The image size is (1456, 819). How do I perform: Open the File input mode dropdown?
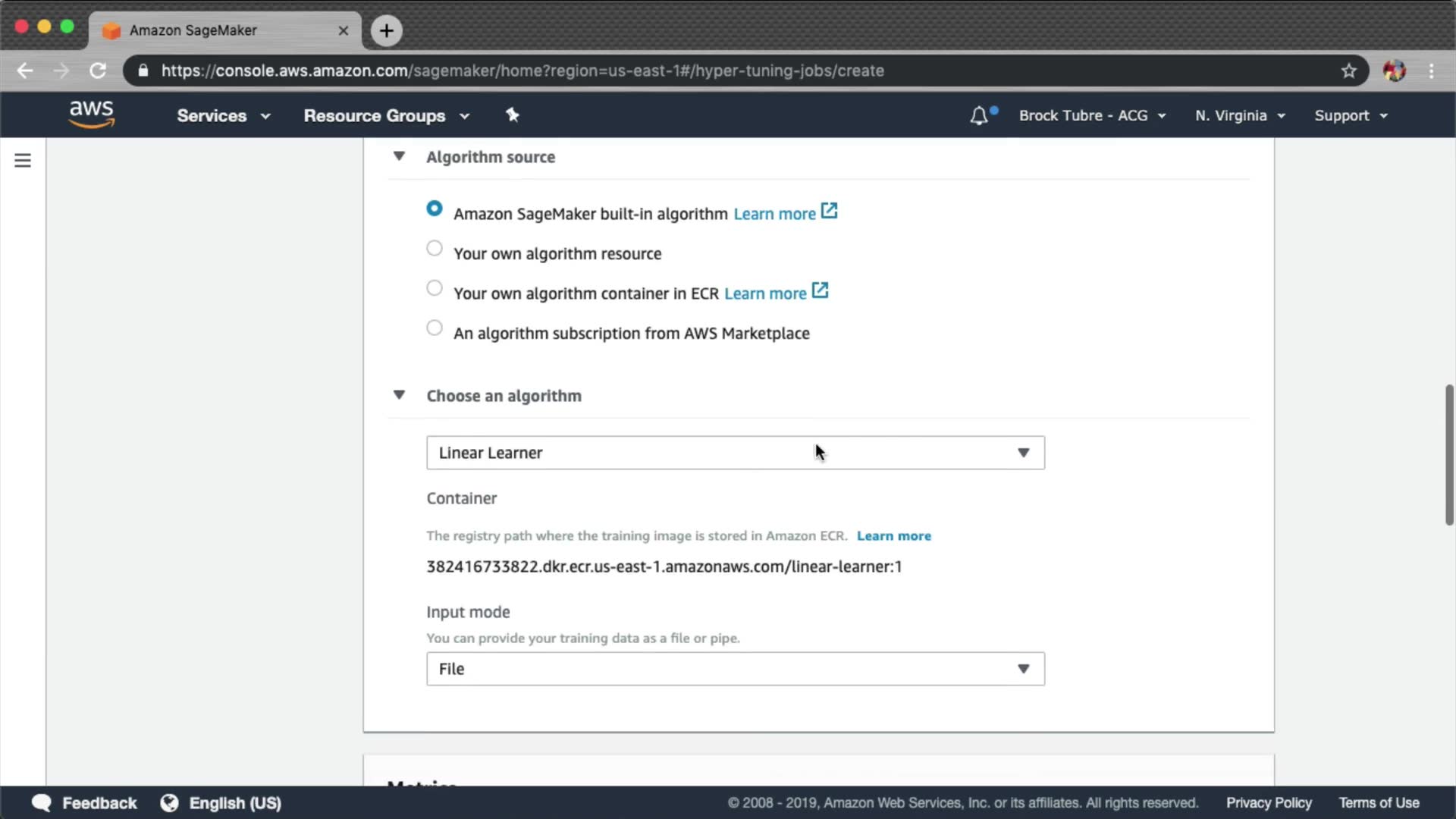pos(735,669)
